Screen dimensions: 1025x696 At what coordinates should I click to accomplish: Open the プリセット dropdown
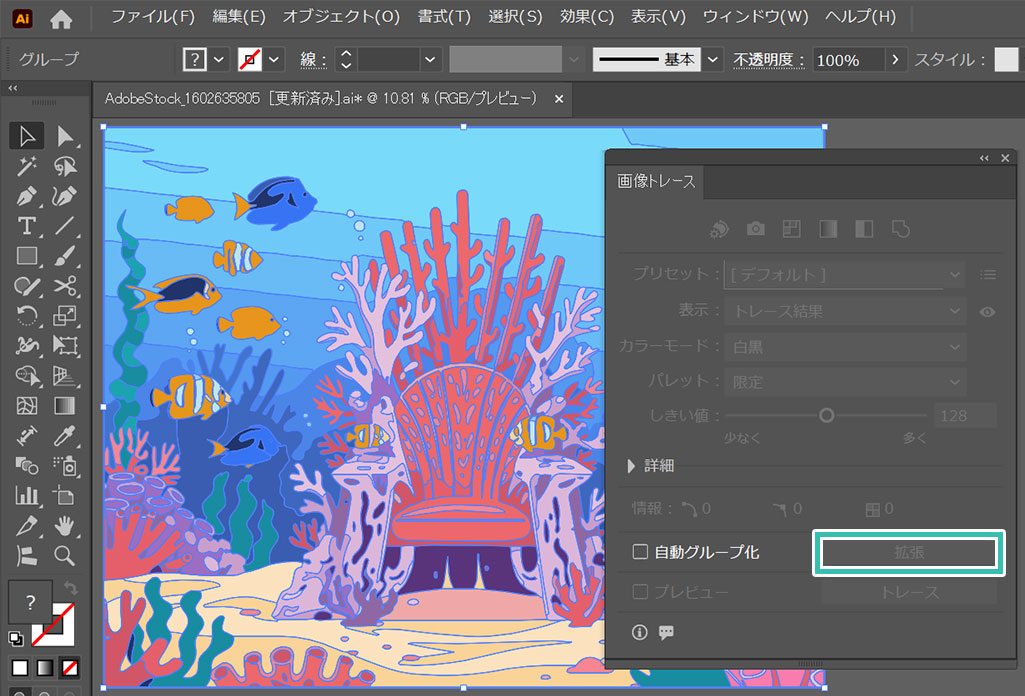(x=845, y=274)
